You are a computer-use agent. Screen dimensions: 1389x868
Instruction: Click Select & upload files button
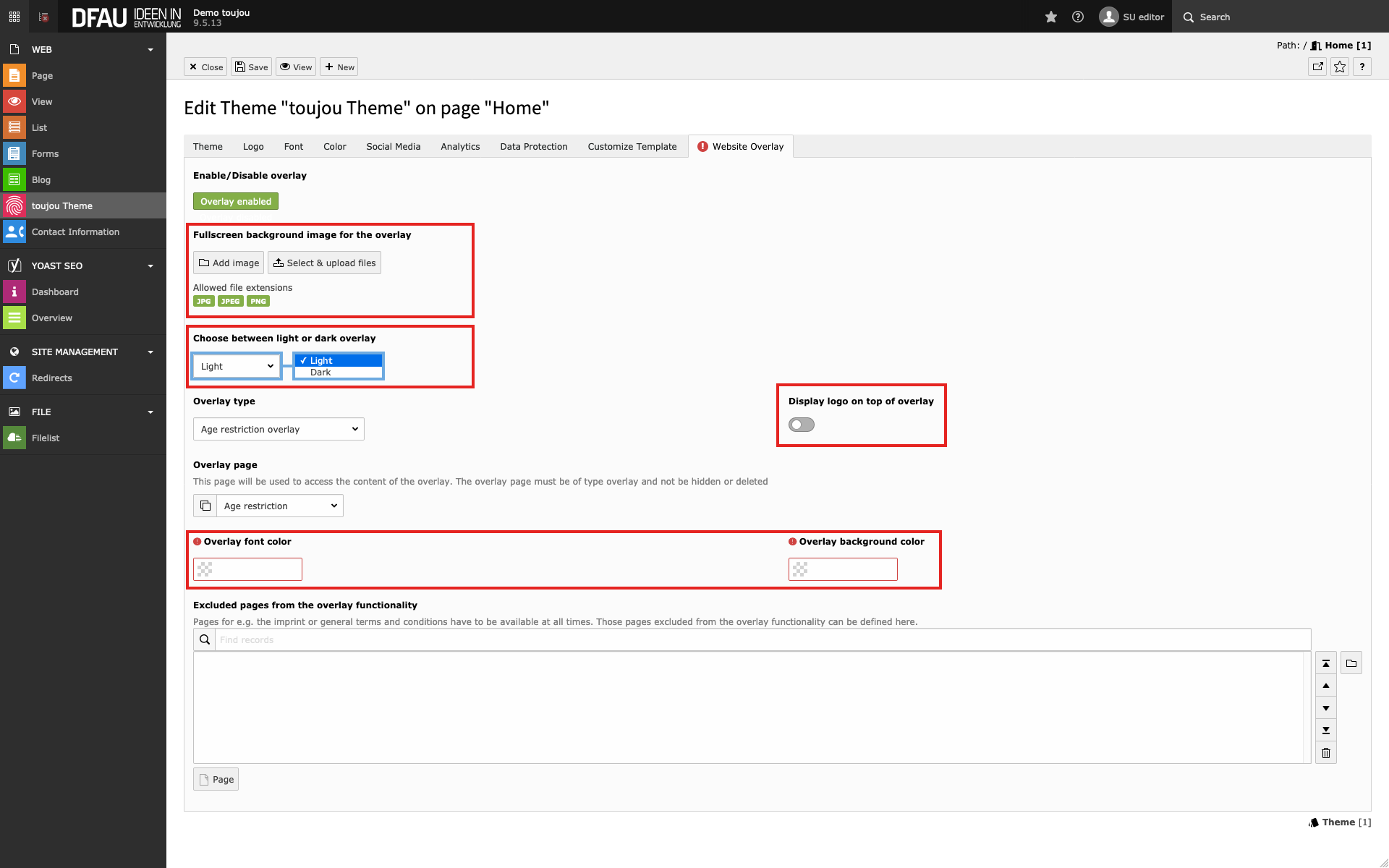point(324,263)
